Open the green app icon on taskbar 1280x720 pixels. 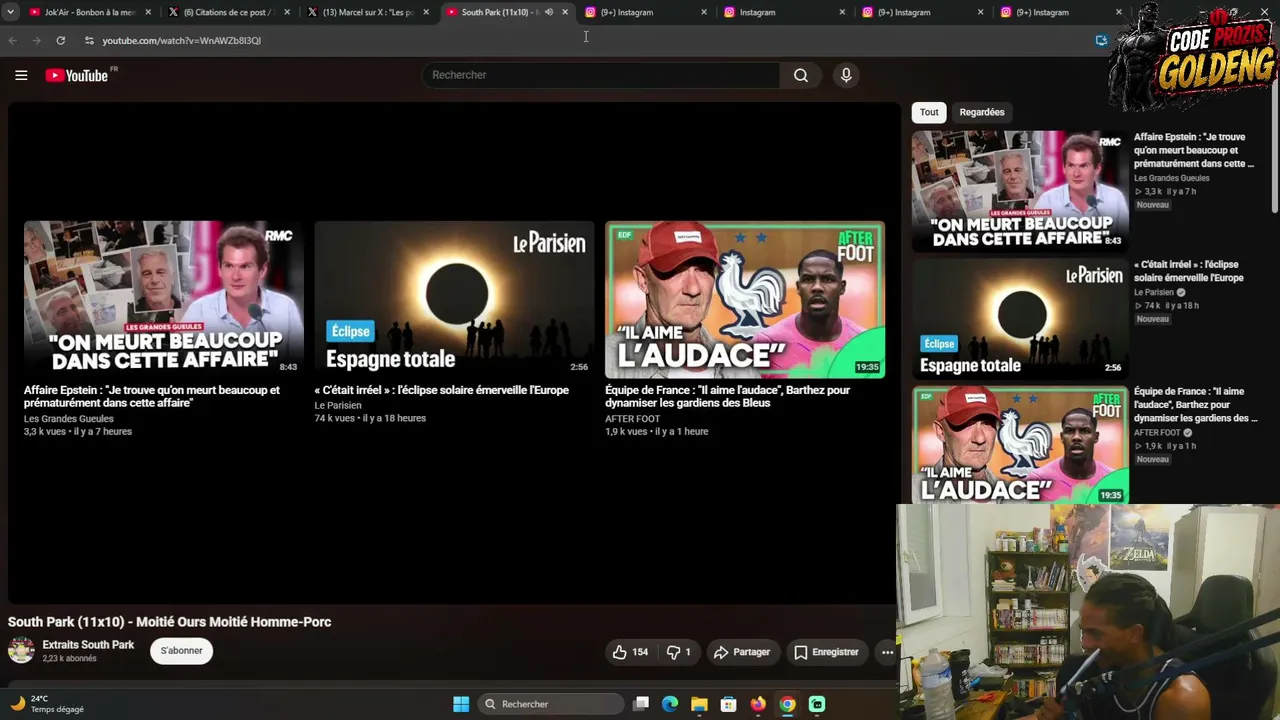(817, 704)
